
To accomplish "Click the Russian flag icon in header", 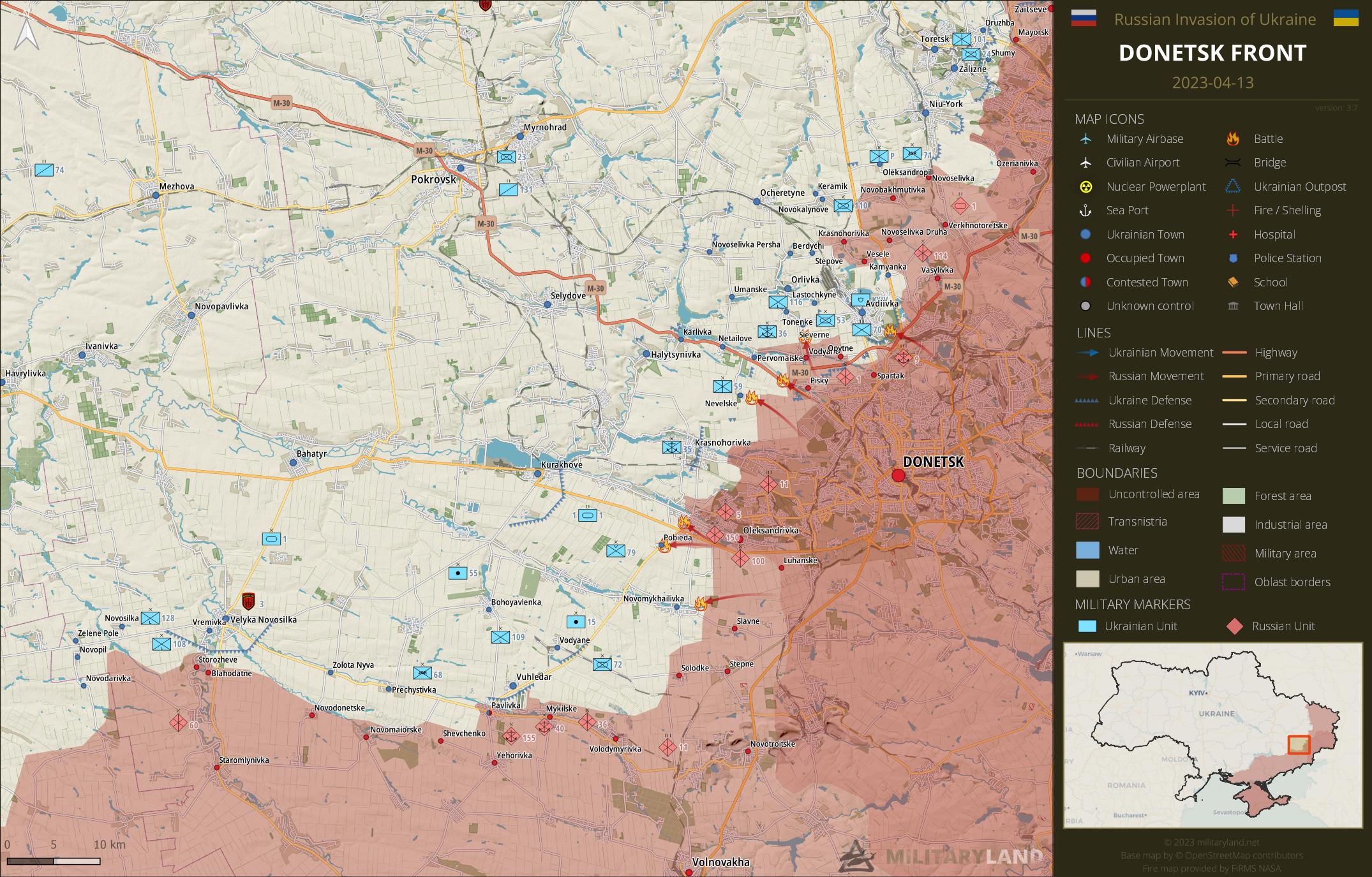I will tap(1083, 18).
